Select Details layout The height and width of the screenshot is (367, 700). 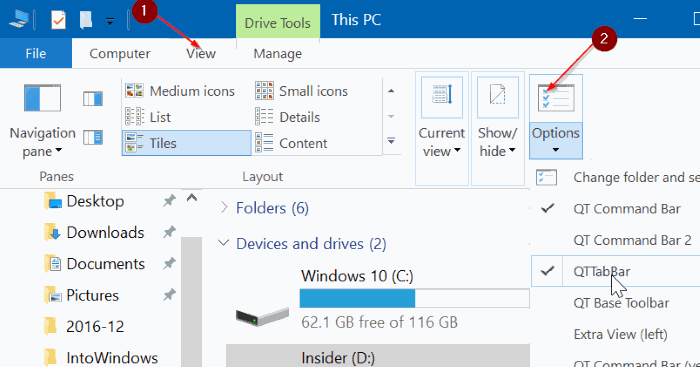tap(288, 117)
